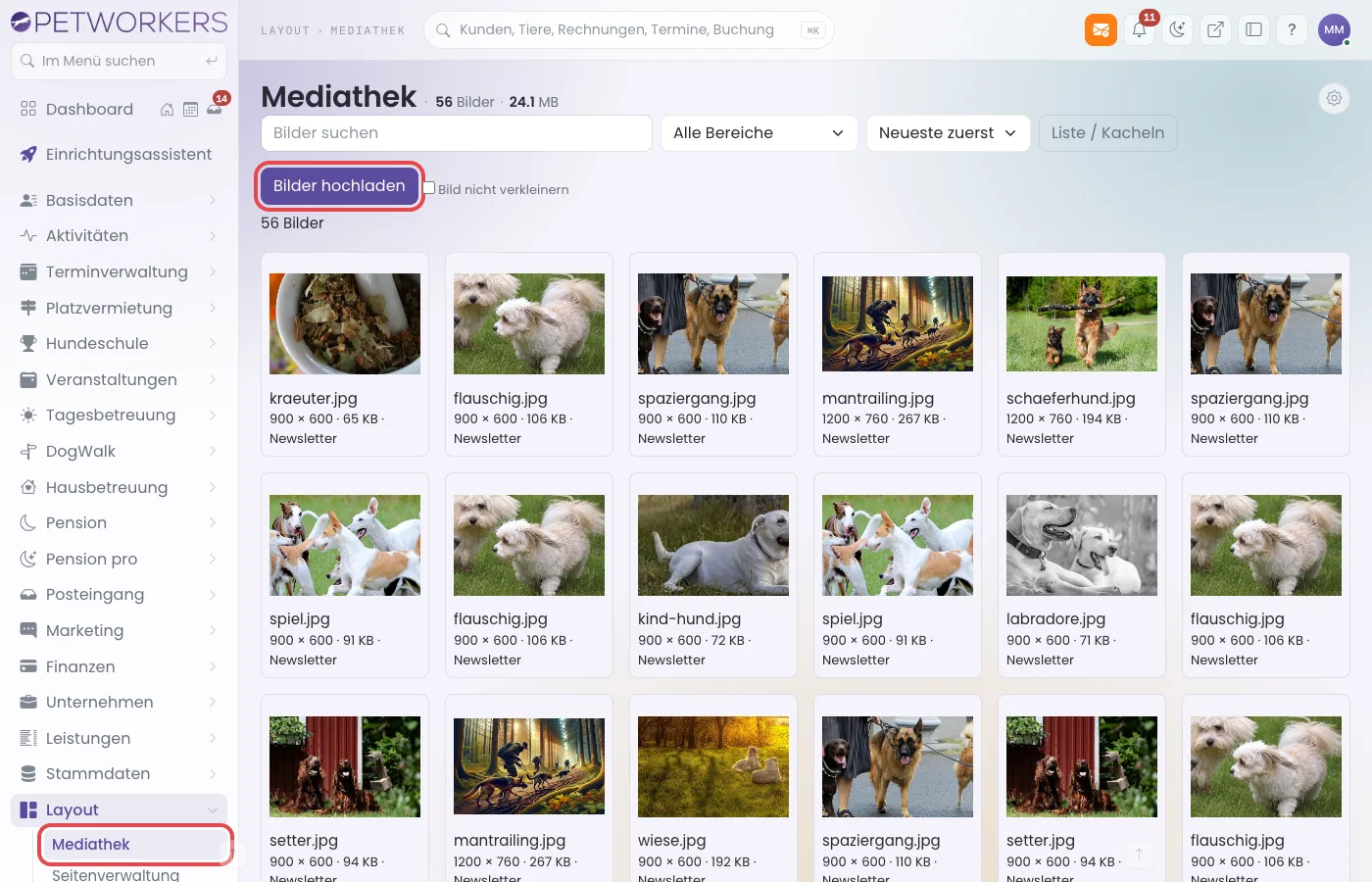Tick the 'Bild nicht verkleinern' checkbox
The image size is (1372, 882).
point(429,188)
